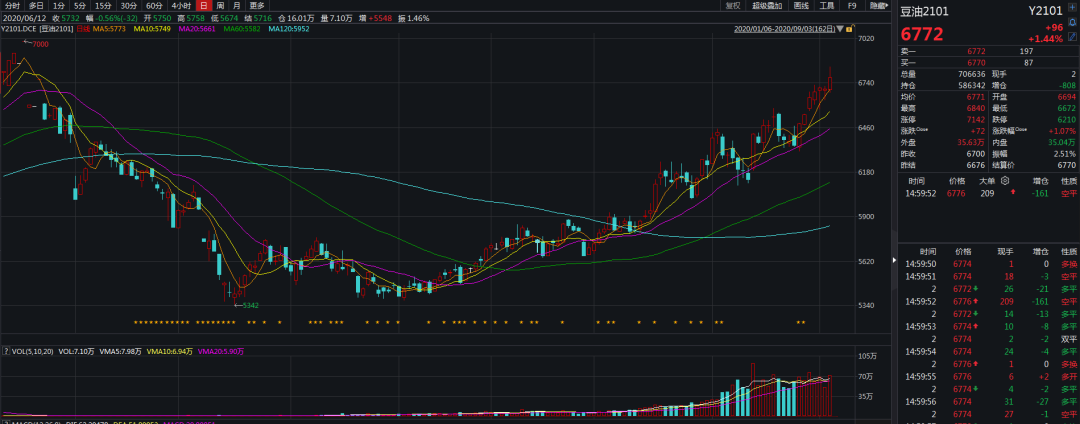Click the last price 6772 in red
1080x424 pixels.
(922, 34)
